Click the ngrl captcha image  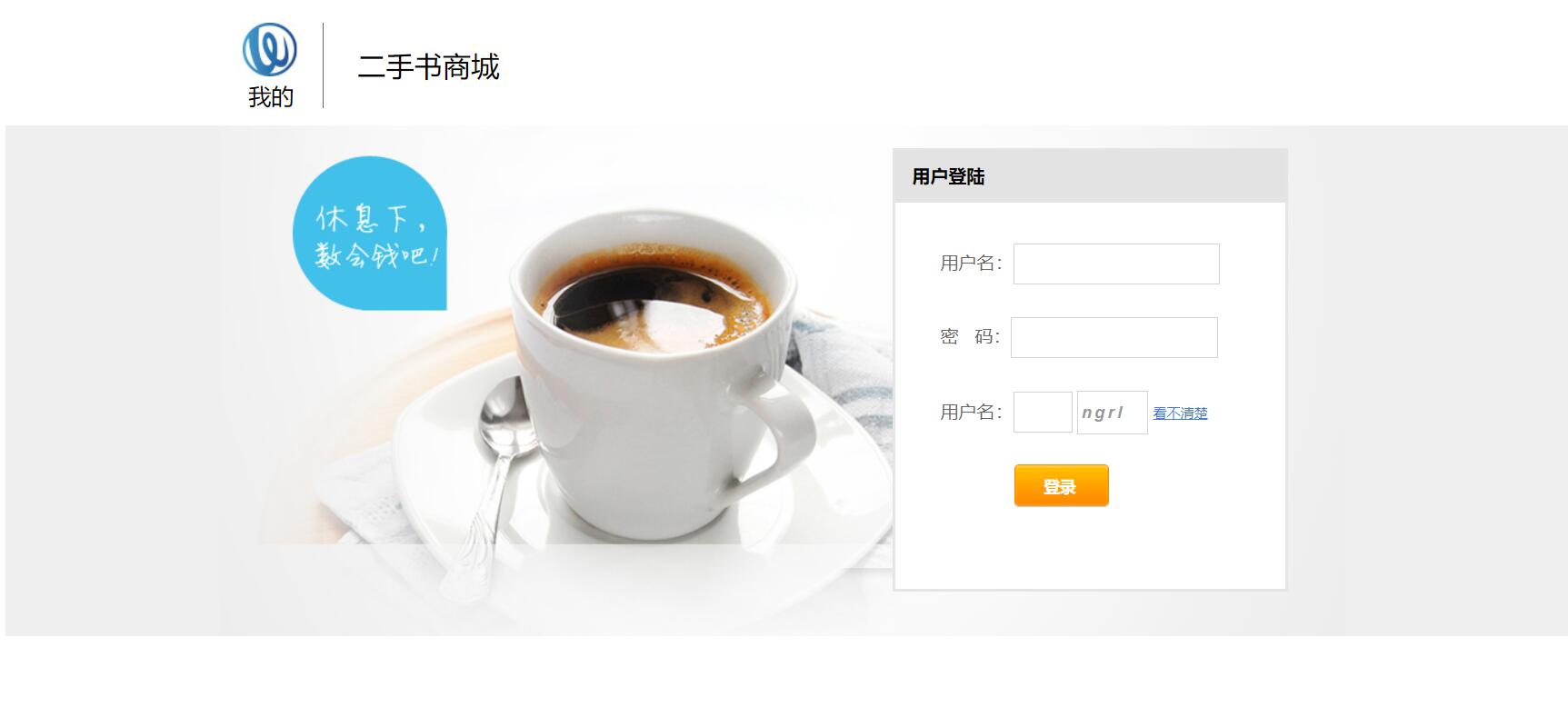click(x=1113, y=413)
